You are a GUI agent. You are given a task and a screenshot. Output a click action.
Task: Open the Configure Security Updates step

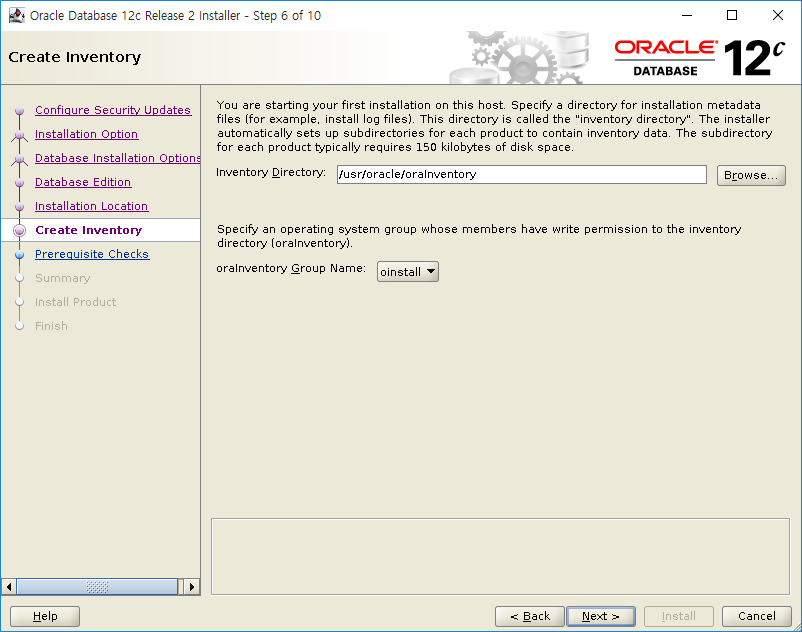(x=113, y=110)
